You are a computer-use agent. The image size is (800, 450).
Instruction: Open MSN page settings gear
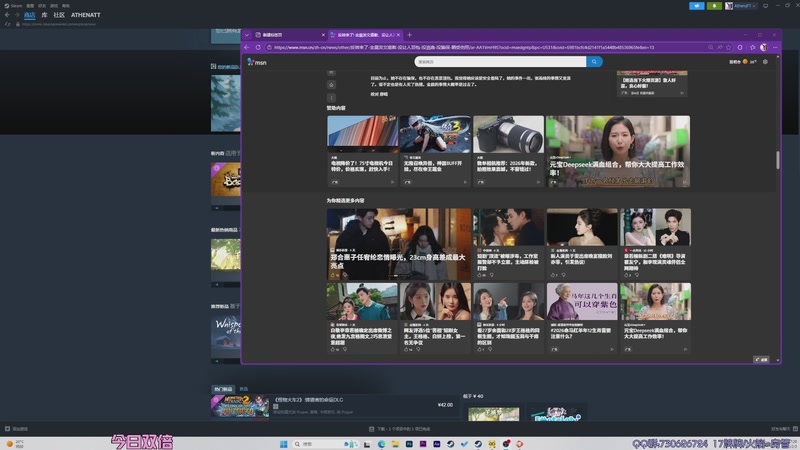coord(765,62)
